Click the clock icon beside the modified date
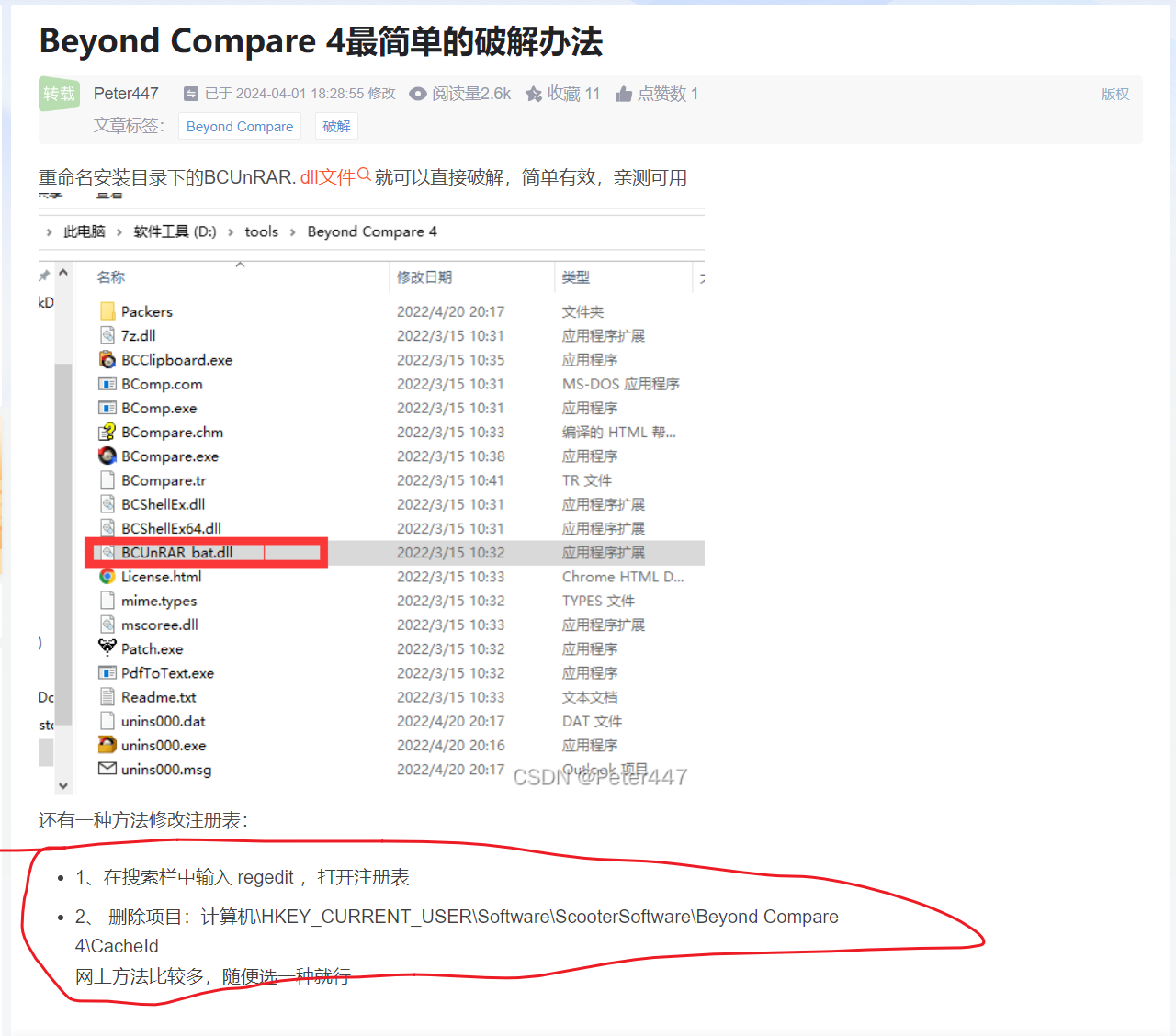The image size is (1176, 1036). pos(190,93)
